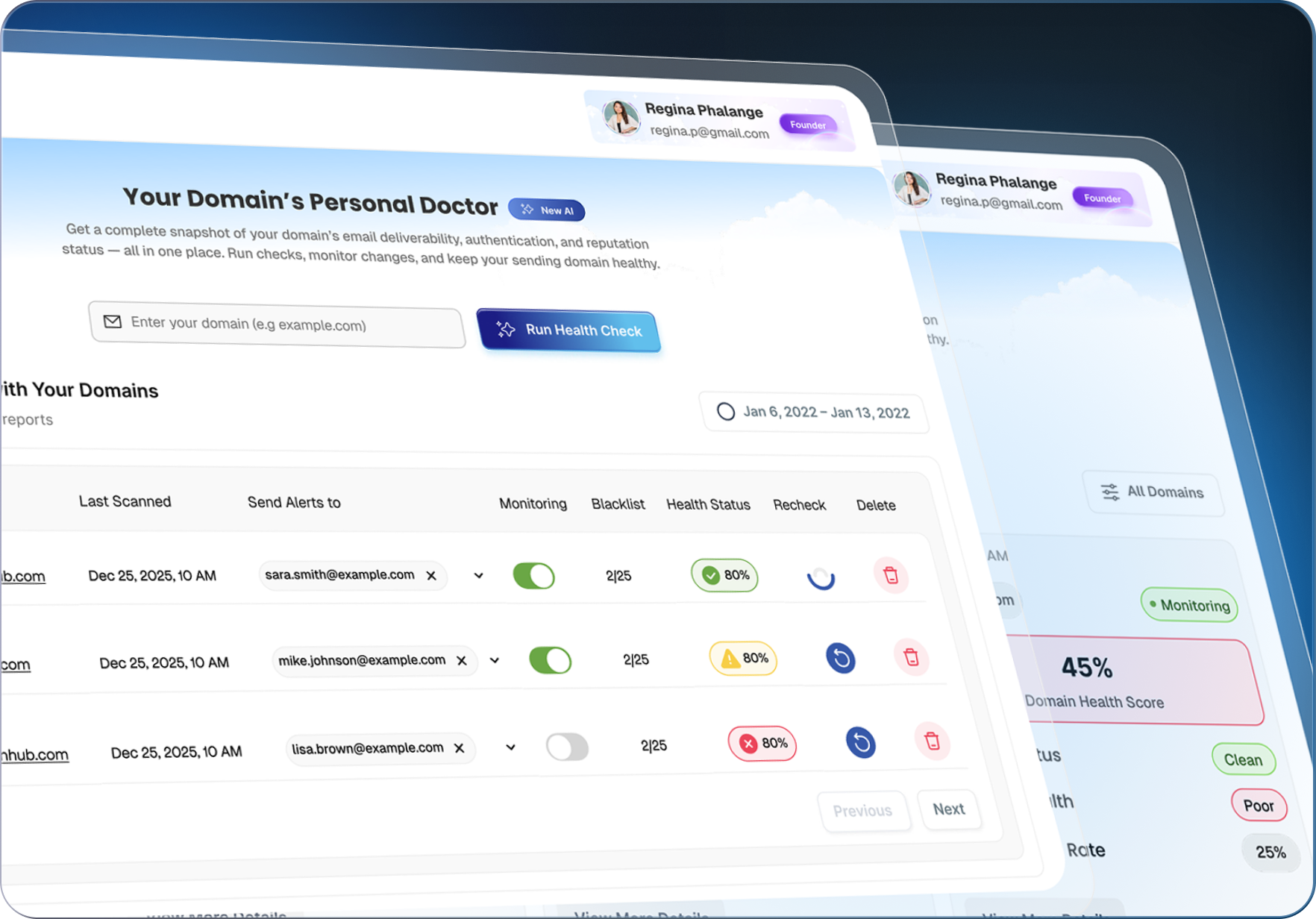Screen dimensions: 1316x919
Task: Expand alert recipients dropdown for lisa.brown
Action: (511, 747)
